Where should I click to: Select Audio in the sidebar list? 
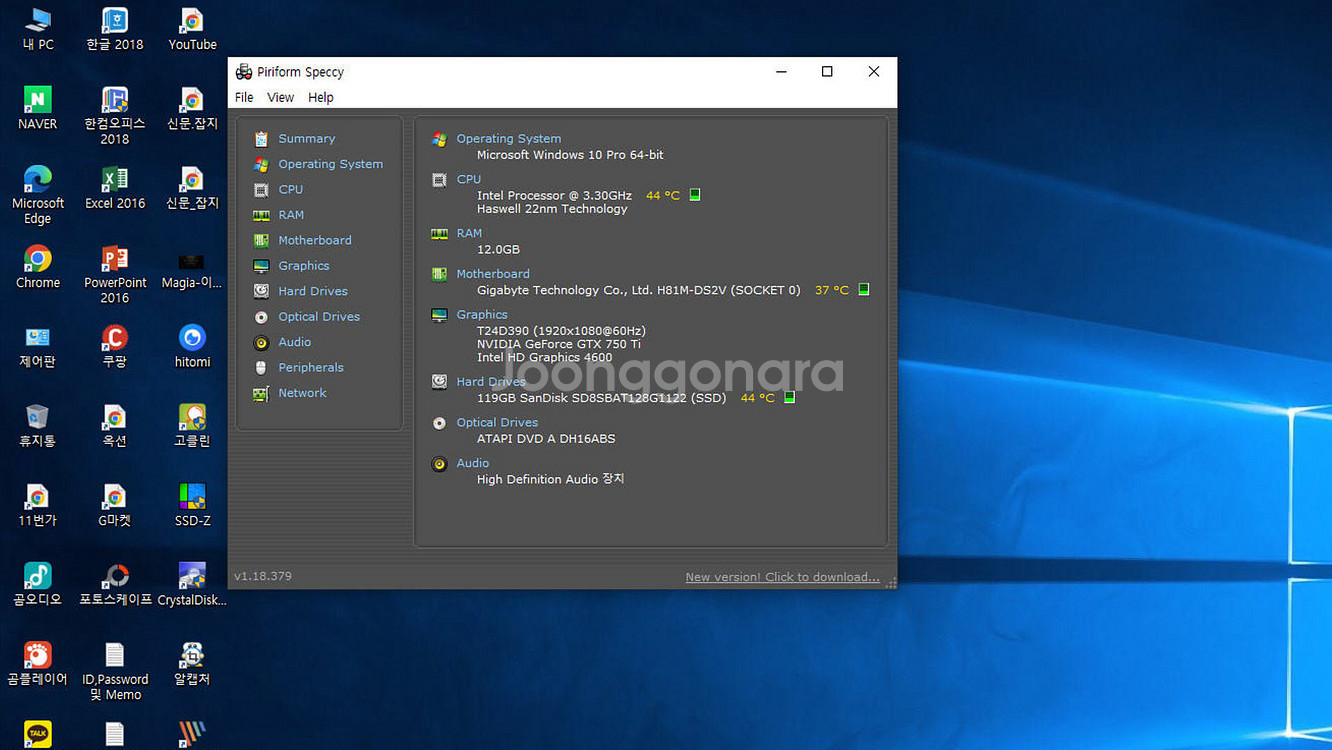(294, 342)
